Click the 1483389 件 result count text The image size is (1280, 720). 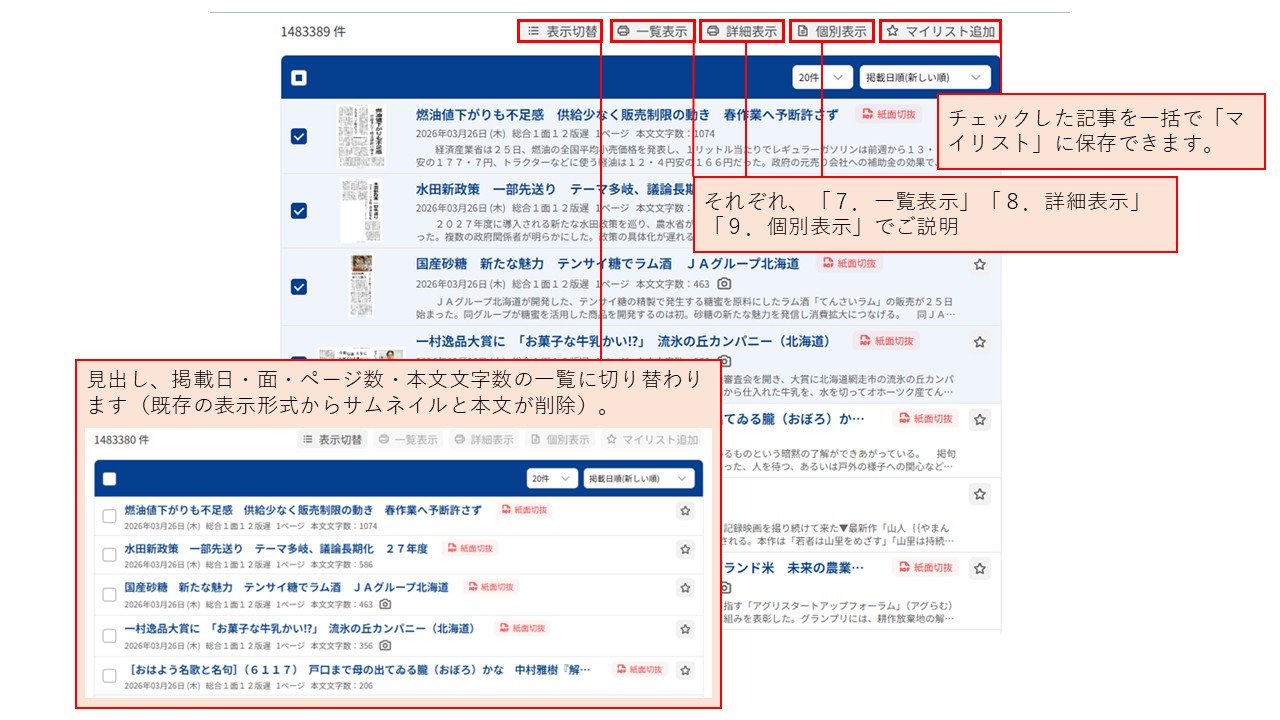point(313,31)
